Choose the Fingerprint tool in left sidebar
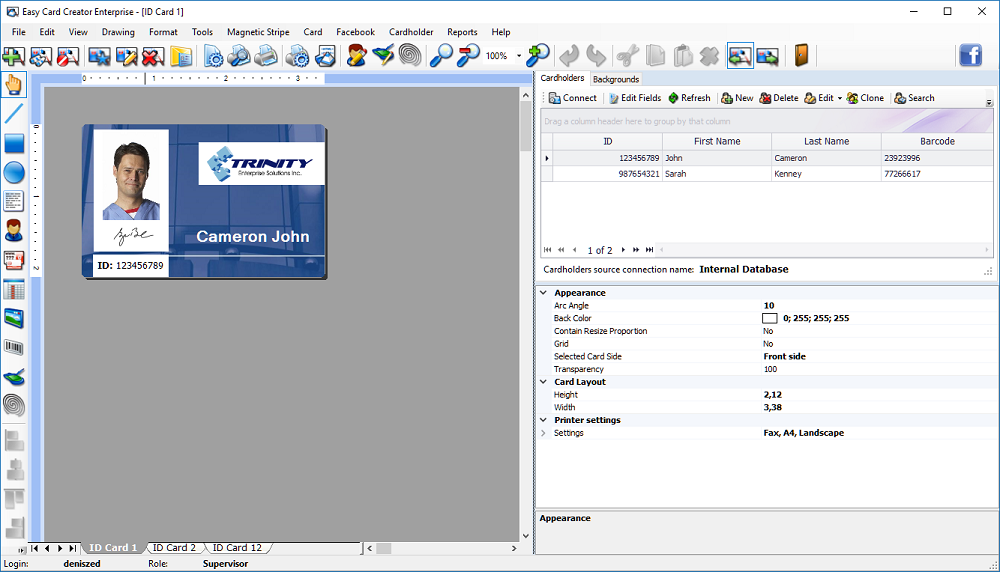The width and height of the screenshot is (1000, 572). [x=14, y=405]
